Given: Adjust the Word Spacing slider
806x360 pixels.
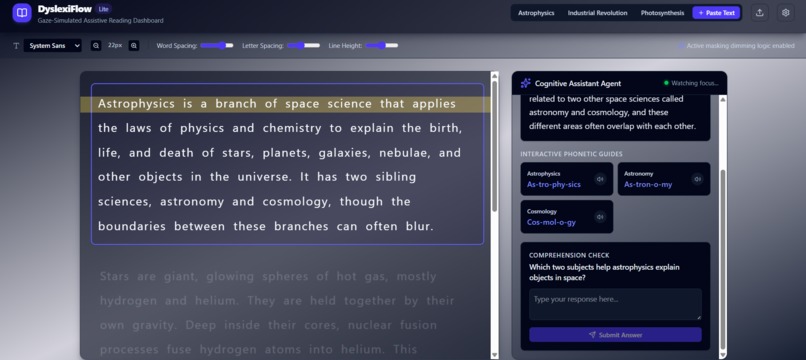Looking at the screenshot, I should [217, 46].
